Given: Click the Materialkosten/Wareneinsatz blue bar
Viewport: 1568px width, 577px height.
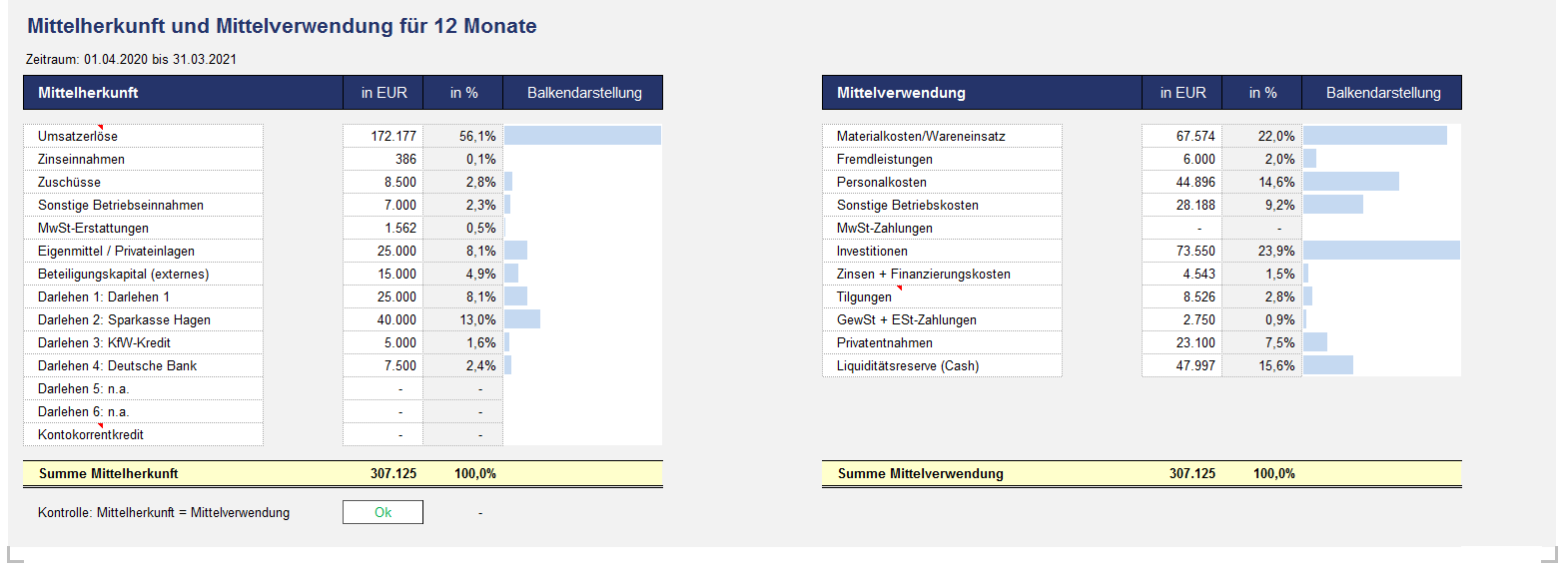Looking at the screenshot, I should tap(1374, 136).
